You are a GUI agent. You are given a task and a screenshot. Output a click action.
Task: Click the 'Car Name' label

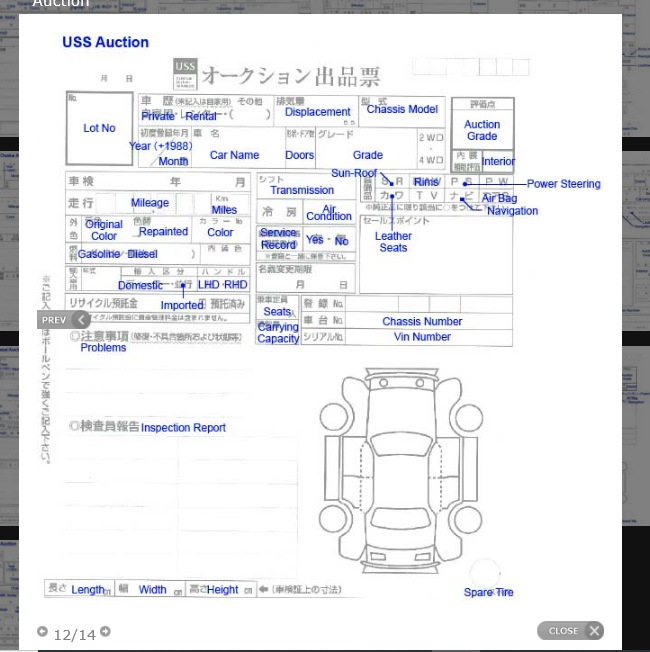point(234,155)
